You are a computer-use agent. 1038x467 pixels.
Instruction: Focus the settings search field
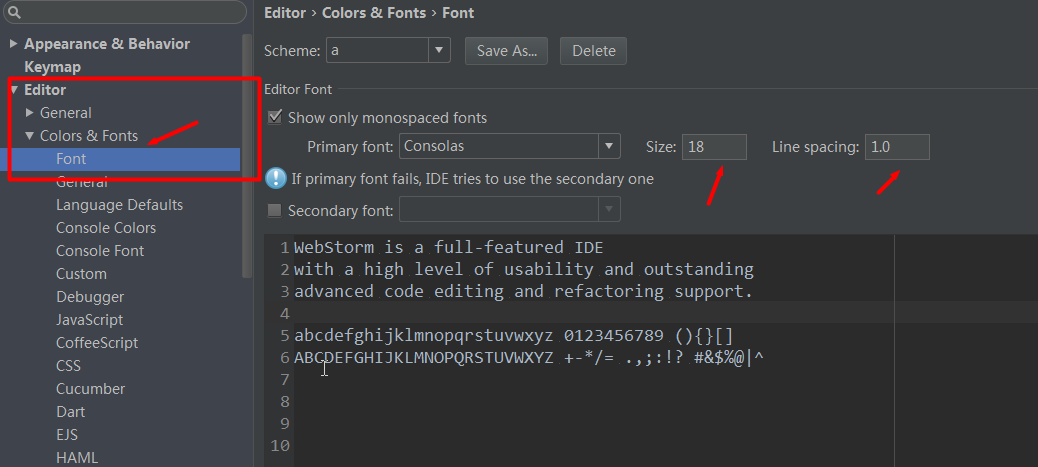pos(124,12)
